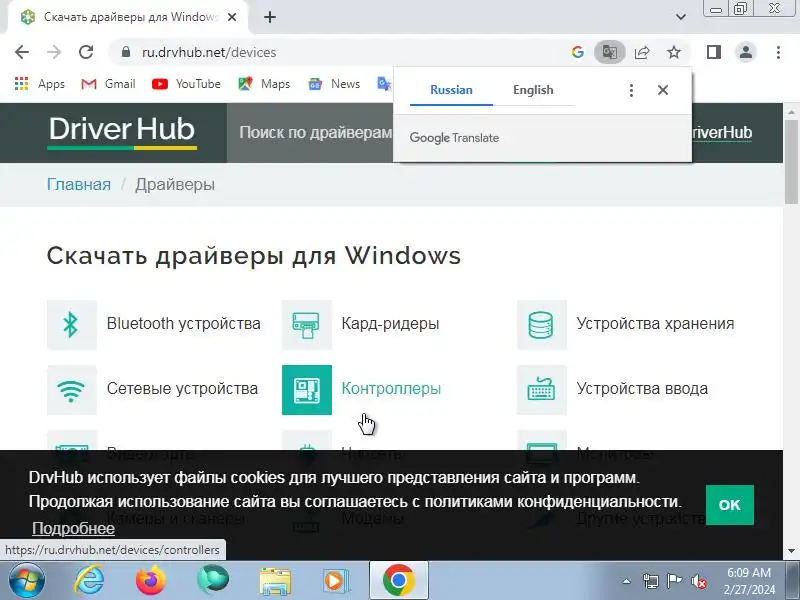The image size is (800, 600).
Task: Click the address bar URL ru.drvhub.net/devices
Action: [x=209, y=52]
